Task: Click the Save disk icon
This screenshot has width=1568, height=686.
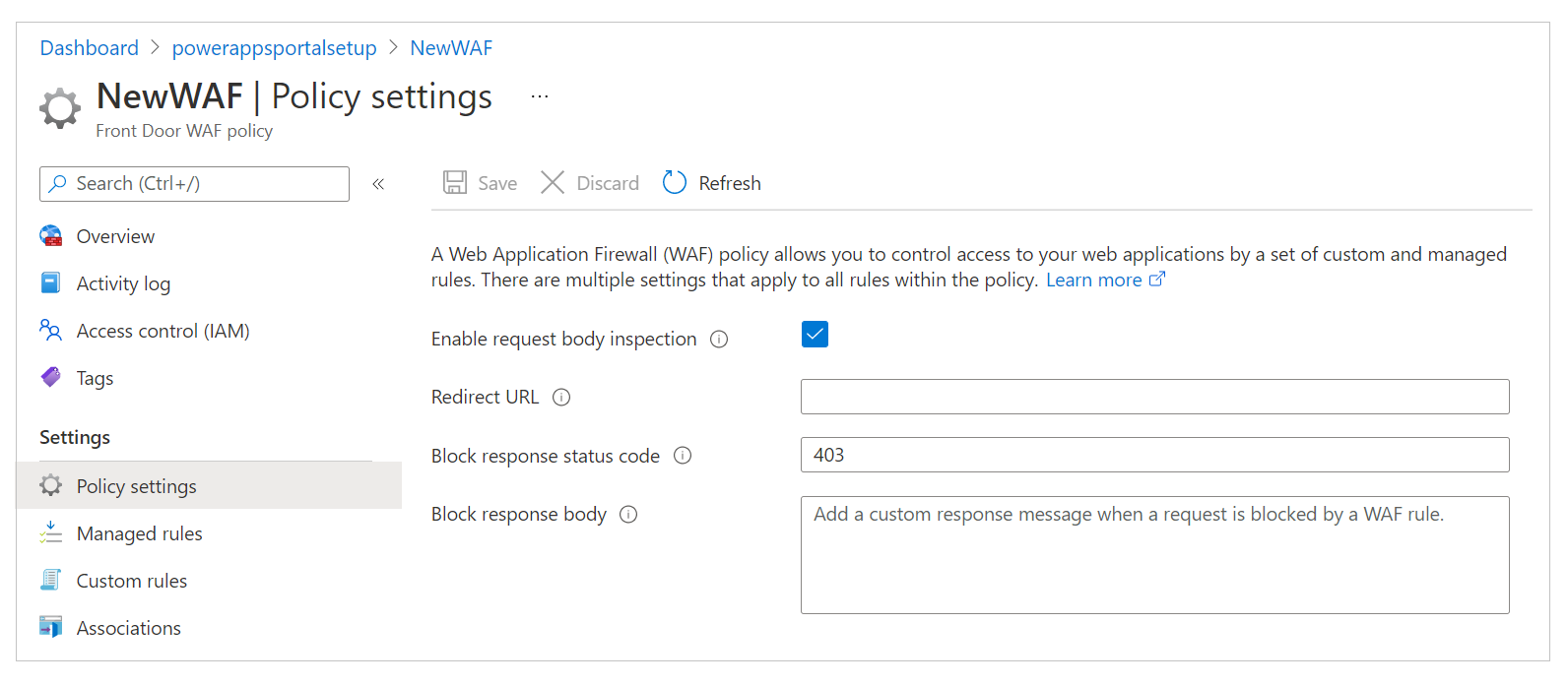Action: 454,183
